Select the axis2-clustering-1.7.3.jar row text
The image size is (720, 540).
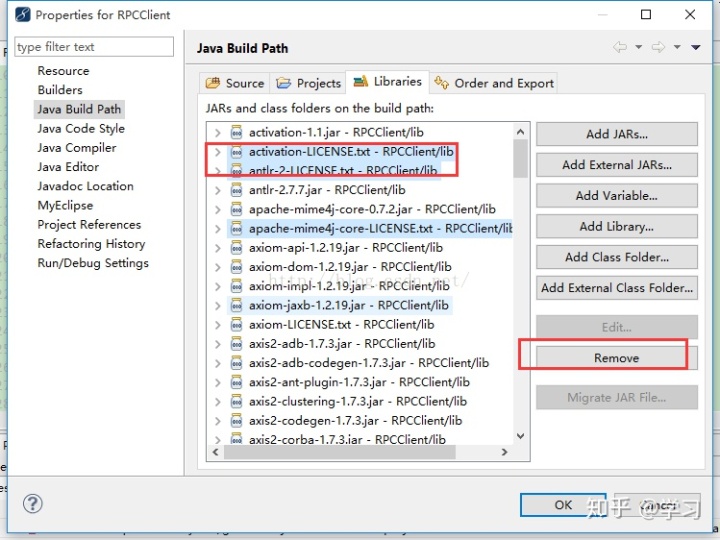click(x=358, y=401)
